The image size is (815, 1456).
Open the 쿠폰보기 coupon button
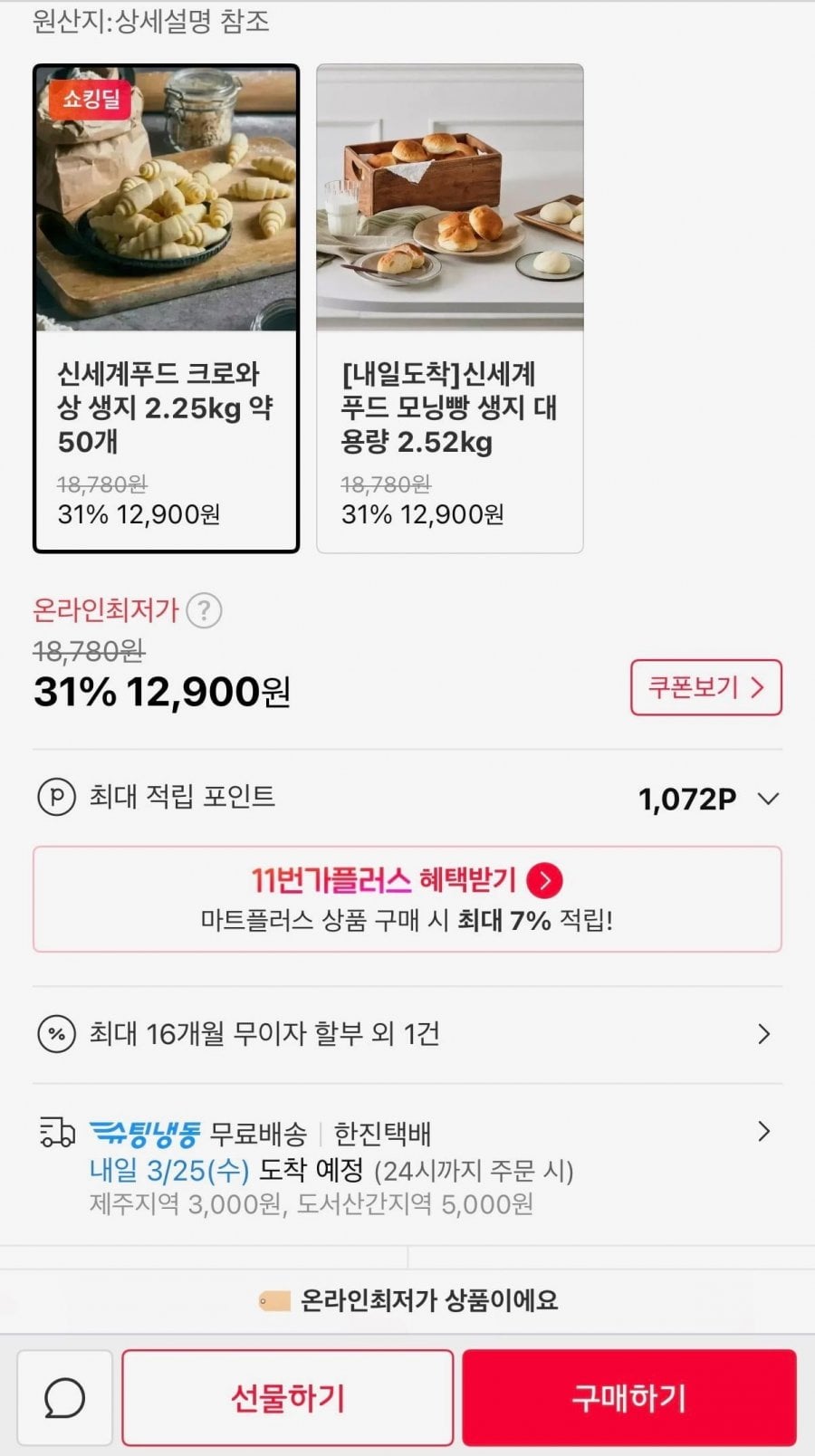(705, 687)
